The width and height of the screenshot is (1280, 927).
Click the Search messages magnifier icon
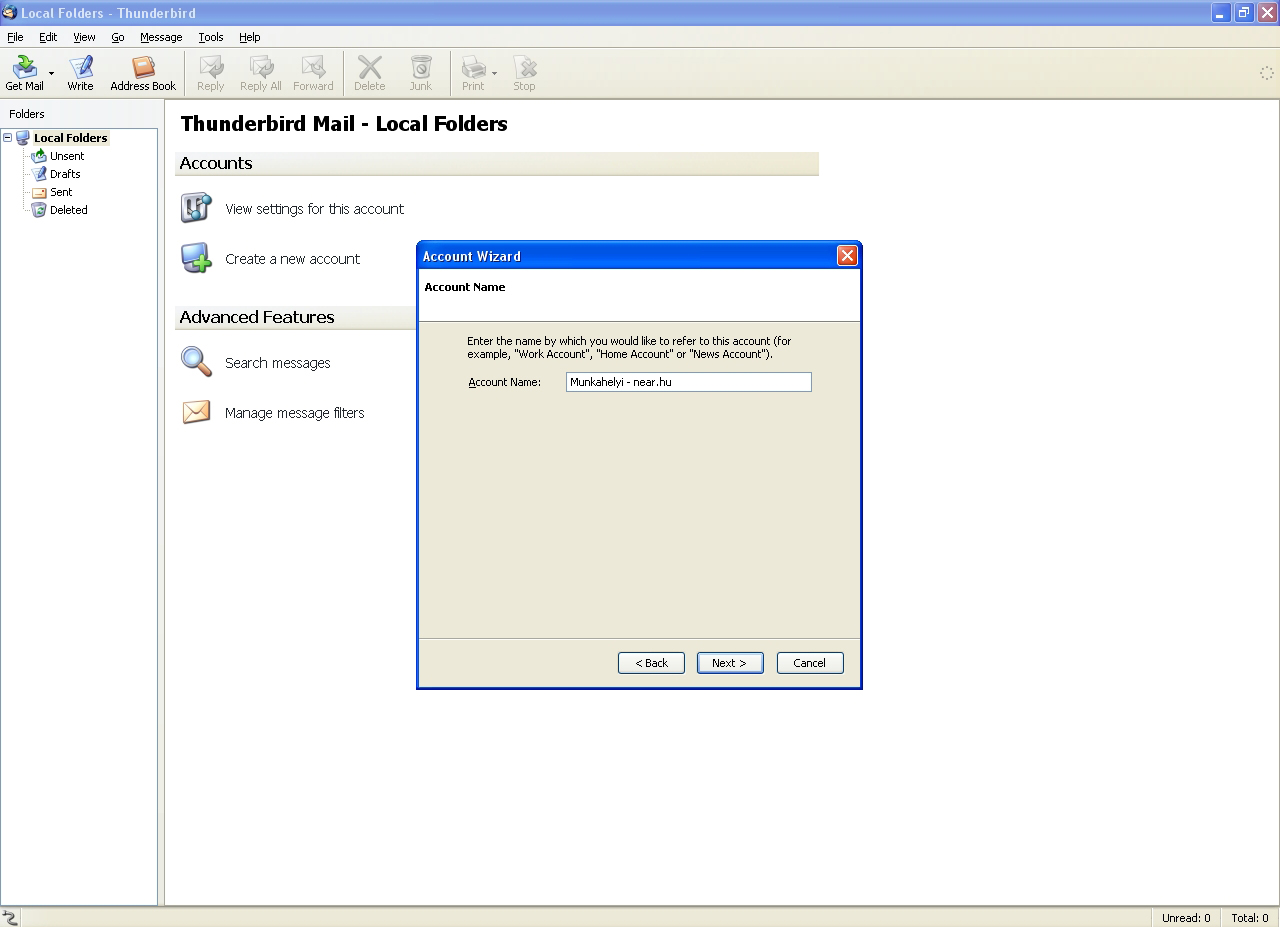click(196, 362)
